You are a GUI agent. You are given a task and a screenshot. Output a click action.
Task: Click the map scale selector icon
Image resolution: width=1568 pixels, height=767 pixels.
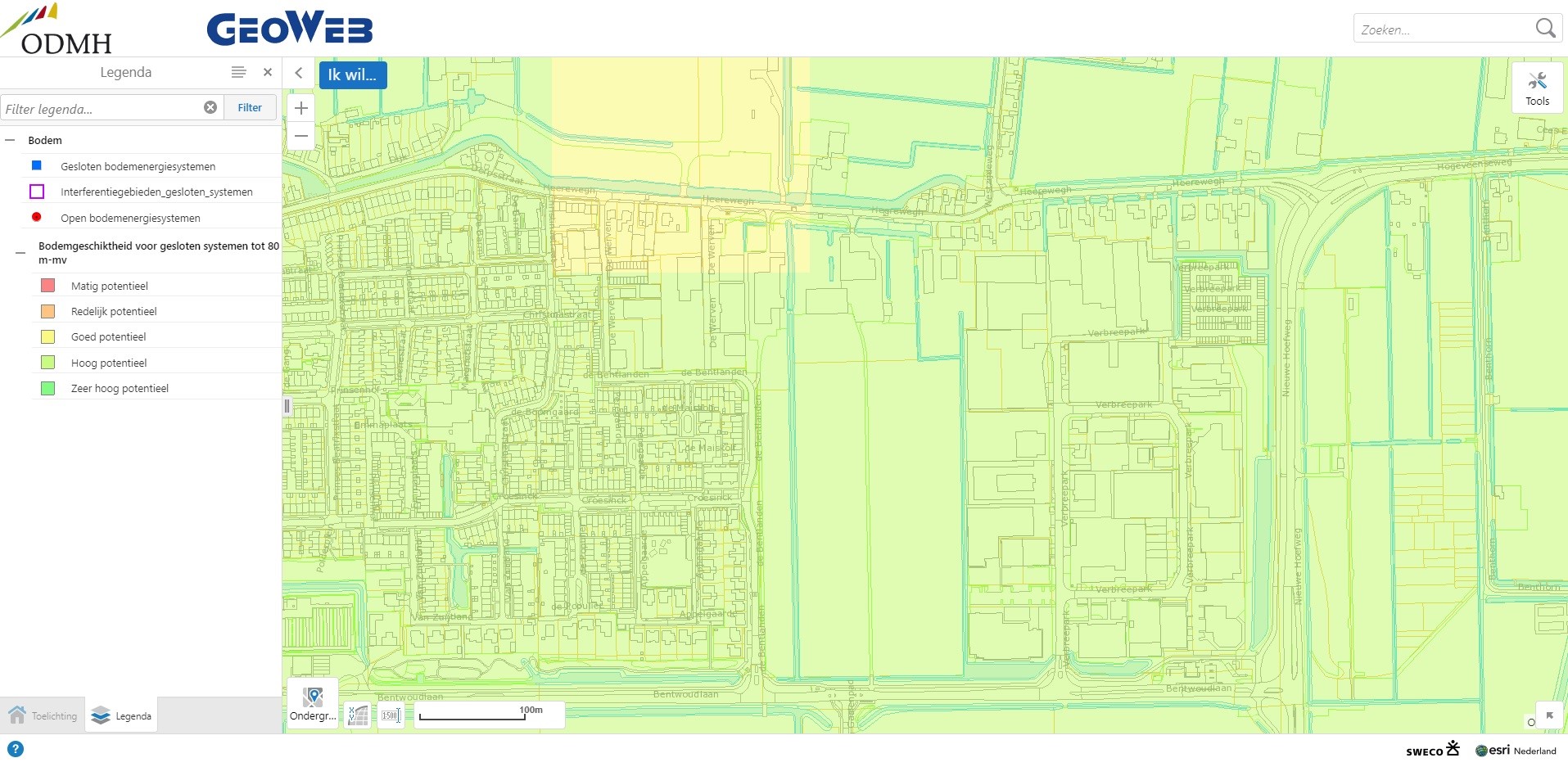pyautogui.click(x=391, y=715)
